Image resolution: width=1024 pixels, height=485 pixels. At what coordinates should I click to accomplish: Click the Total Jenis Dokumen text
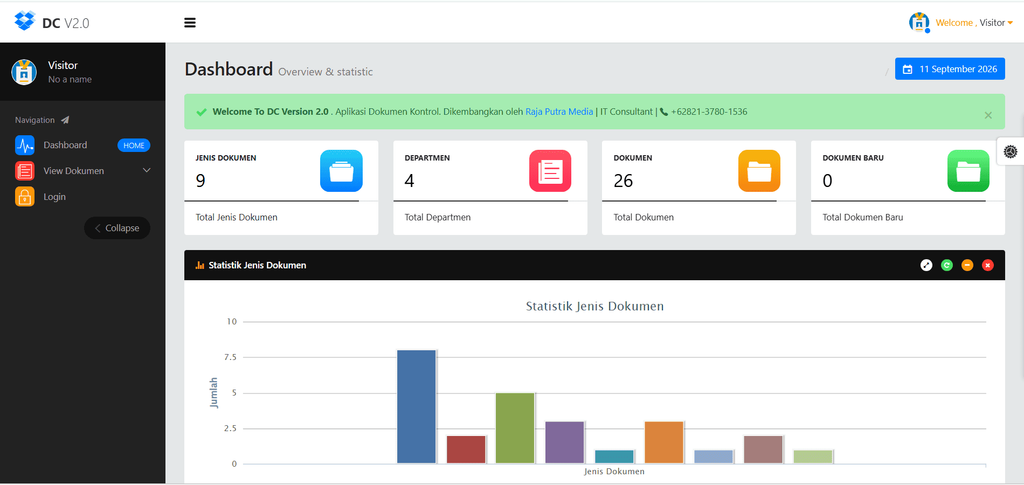point(236,217)
